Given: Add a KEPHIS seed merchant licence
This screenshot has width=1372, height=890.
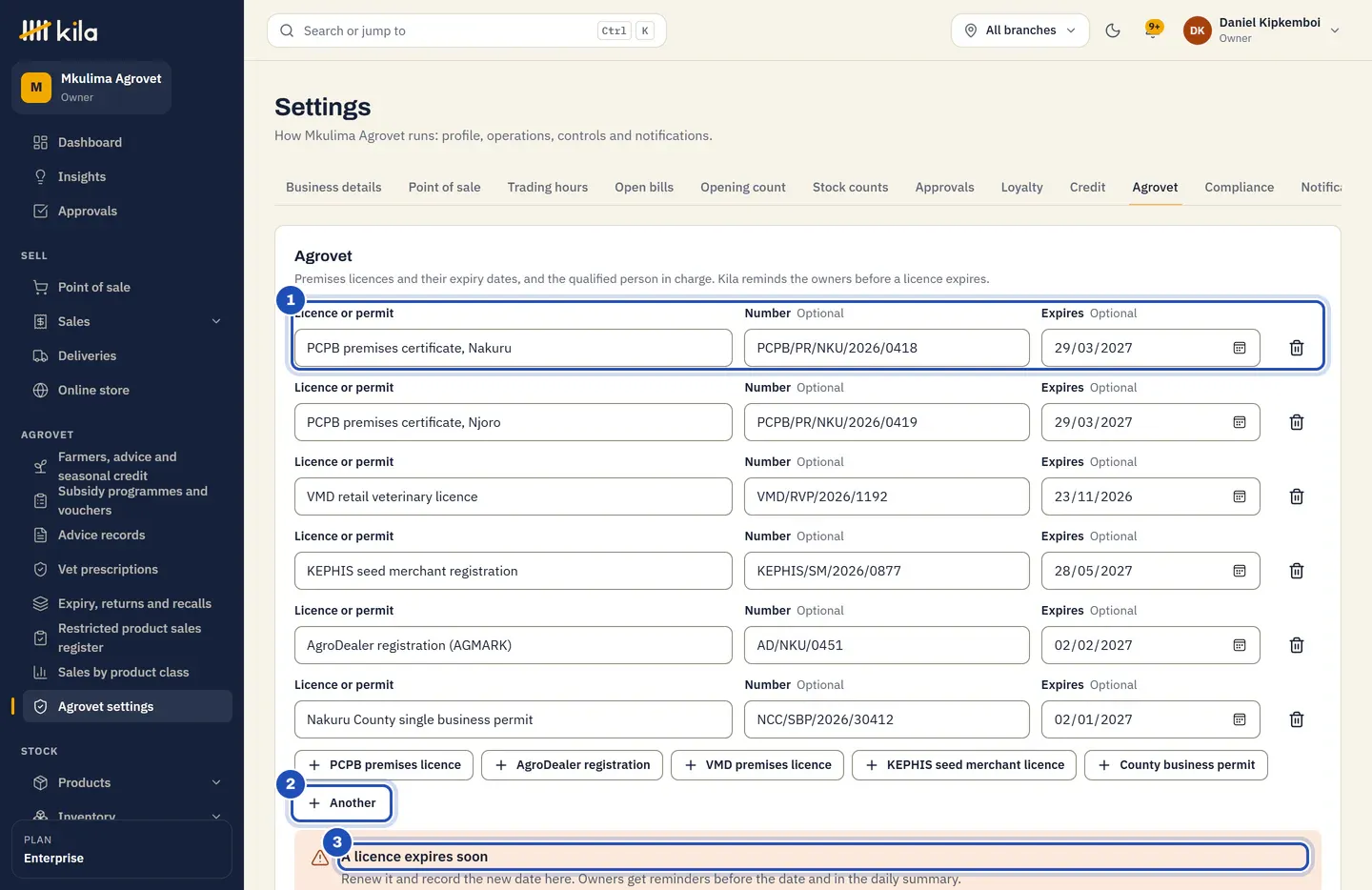Looking at the screenshot, I should click(964, 765).
